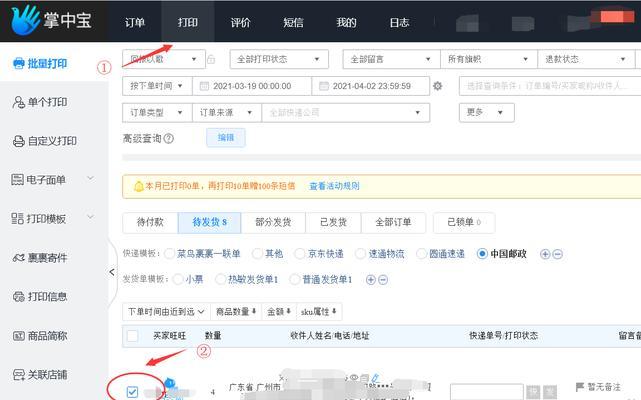The height and width of the screenshot is (400, 641).
Task: Select 热敏发货单1 delivery note radio
Action: tap(220, 280)
